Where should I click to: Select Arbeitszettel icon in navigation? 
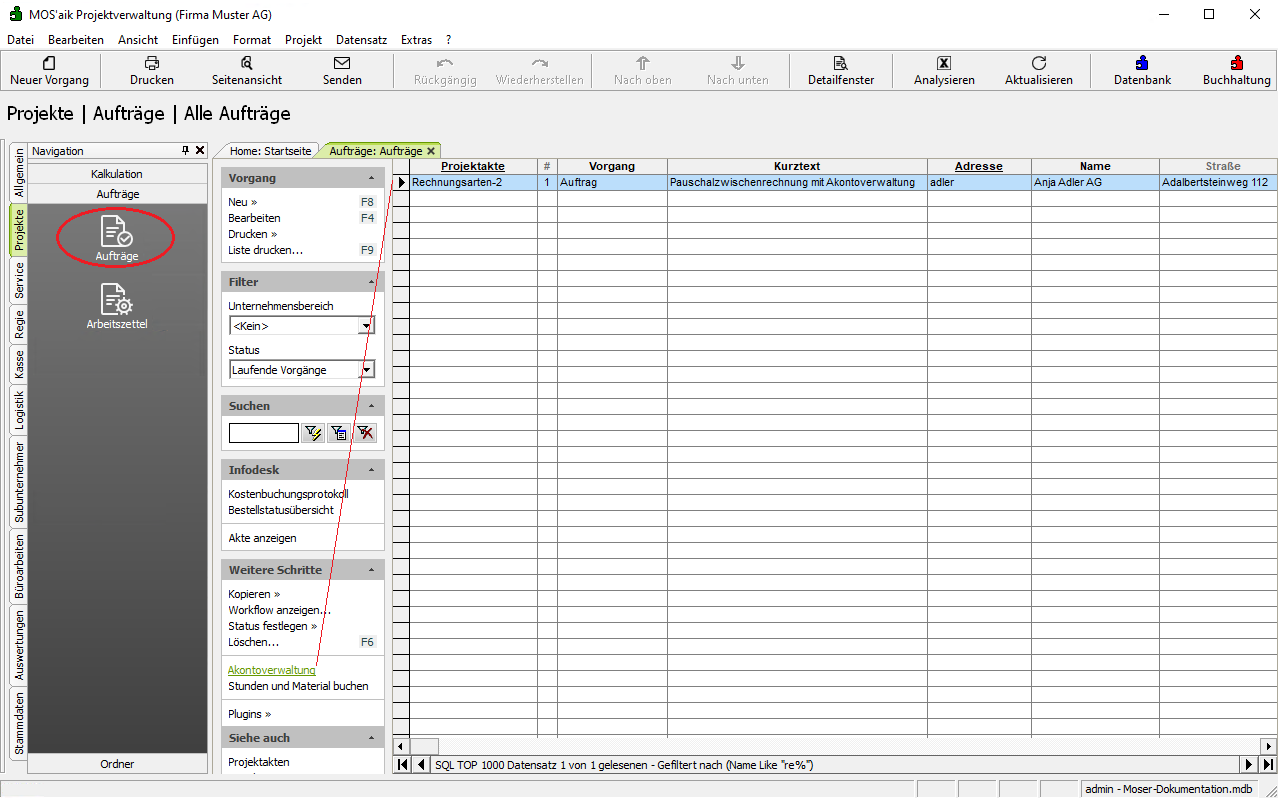click(x=117, y=306)
